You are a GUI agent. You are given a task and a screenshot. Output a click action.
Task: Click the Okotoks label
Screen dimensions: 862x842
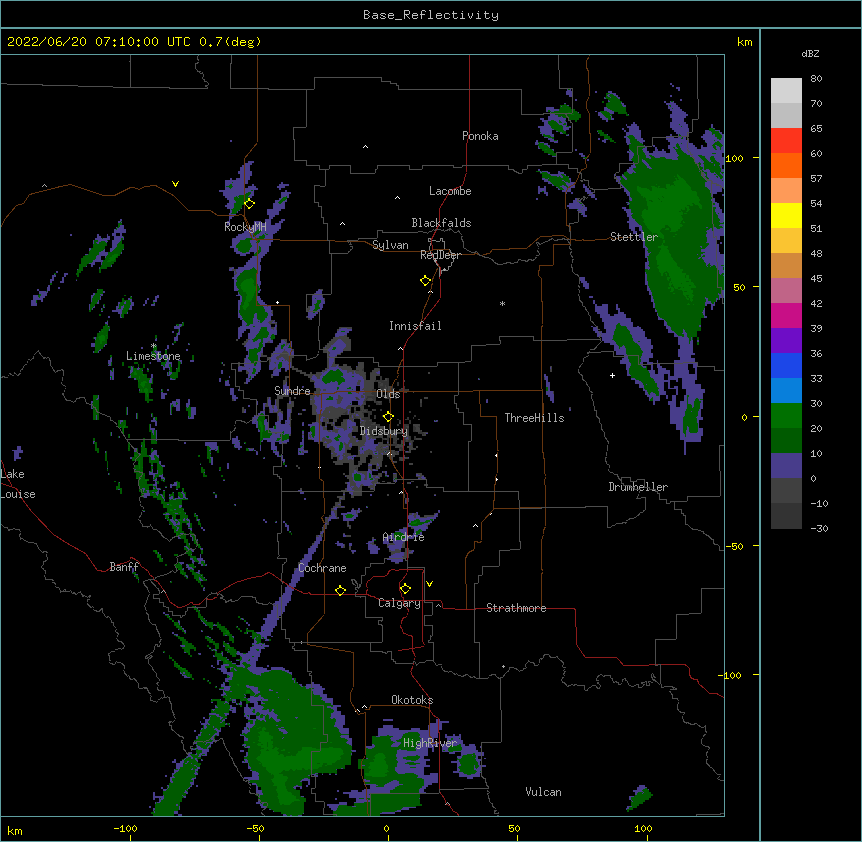coord(412,700)
